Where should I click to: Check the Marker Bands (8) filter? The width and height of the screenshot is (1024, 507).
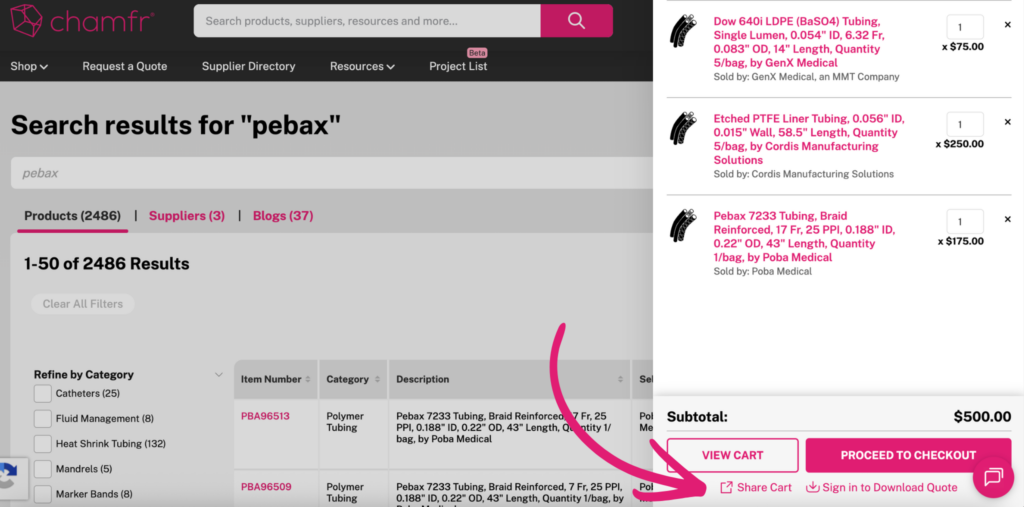[x=42, y=495]
